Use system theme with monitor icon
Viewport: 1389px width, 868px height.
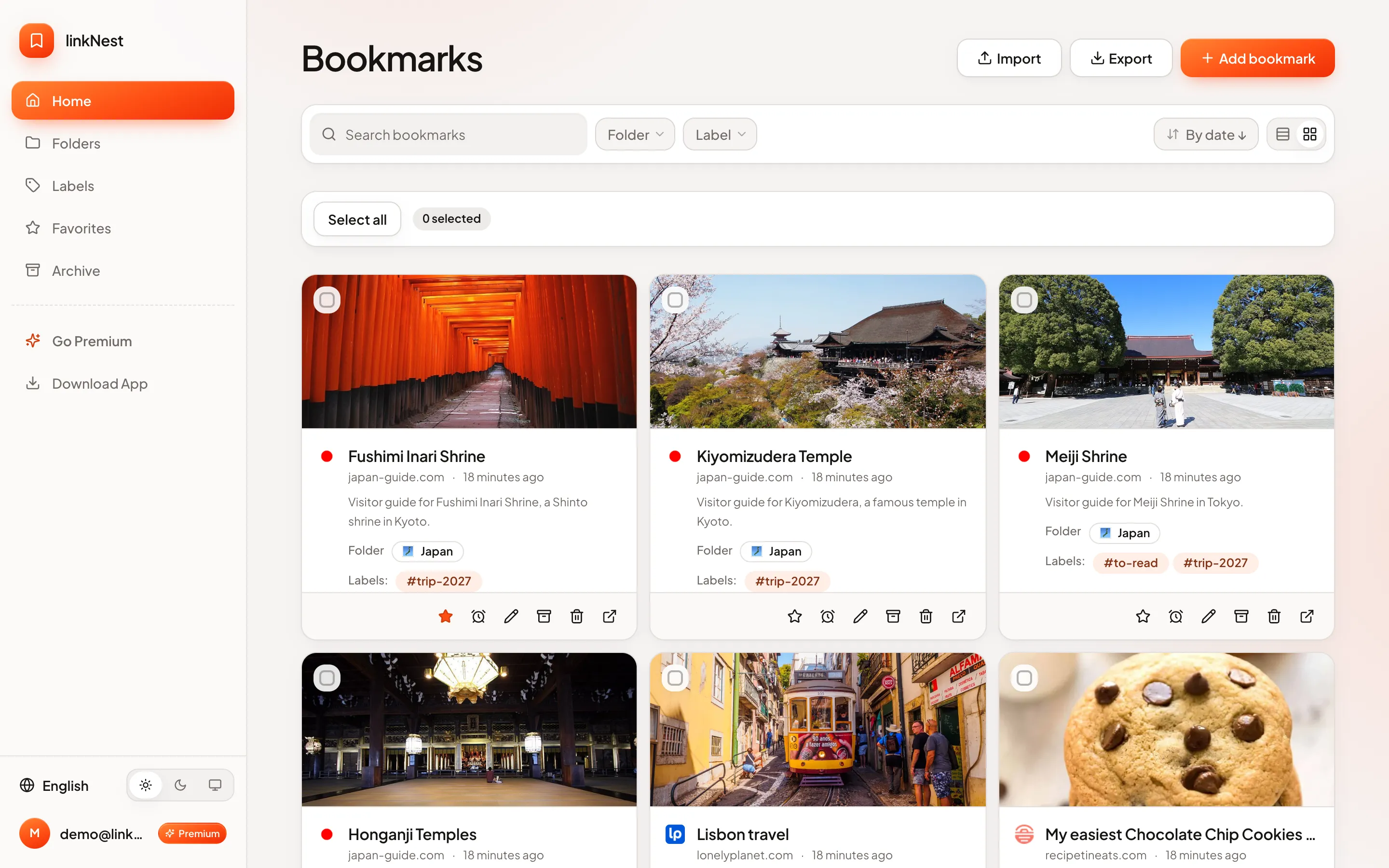[215, 785]
